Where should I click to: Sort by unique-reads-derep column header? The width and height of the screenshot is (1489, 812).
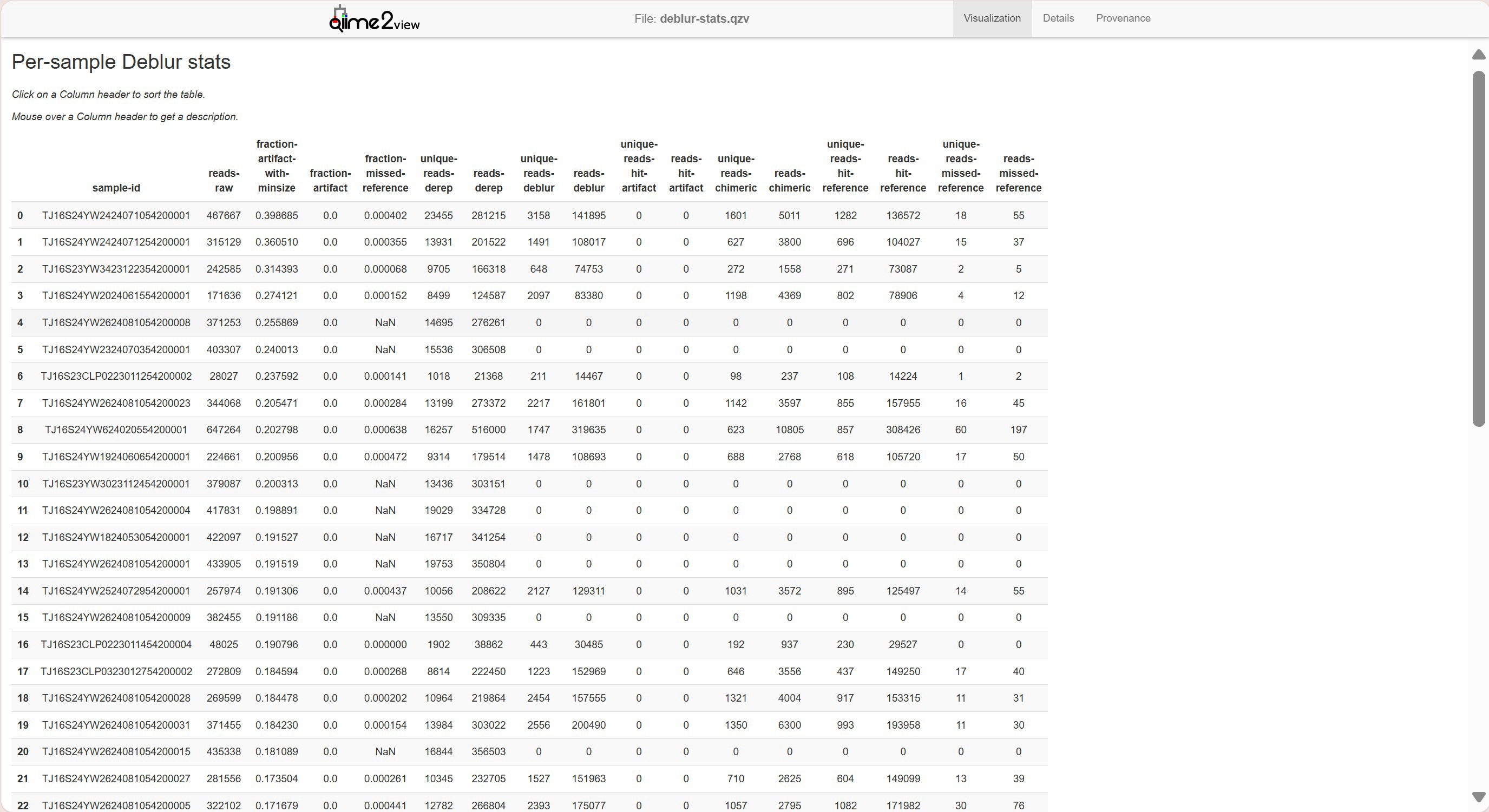coord(438,173)
